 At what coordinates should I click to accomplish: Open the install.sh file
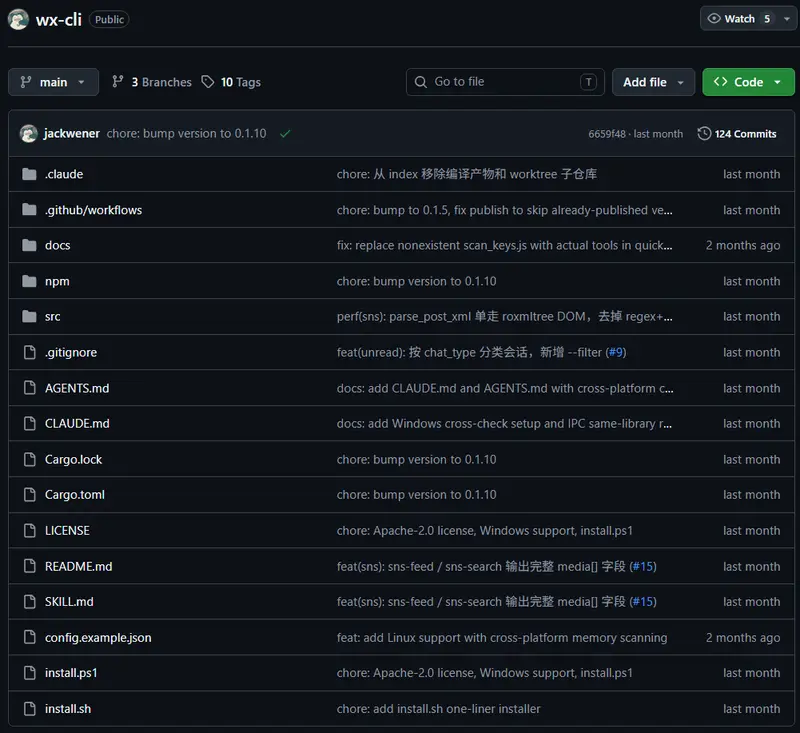[68, 709]
